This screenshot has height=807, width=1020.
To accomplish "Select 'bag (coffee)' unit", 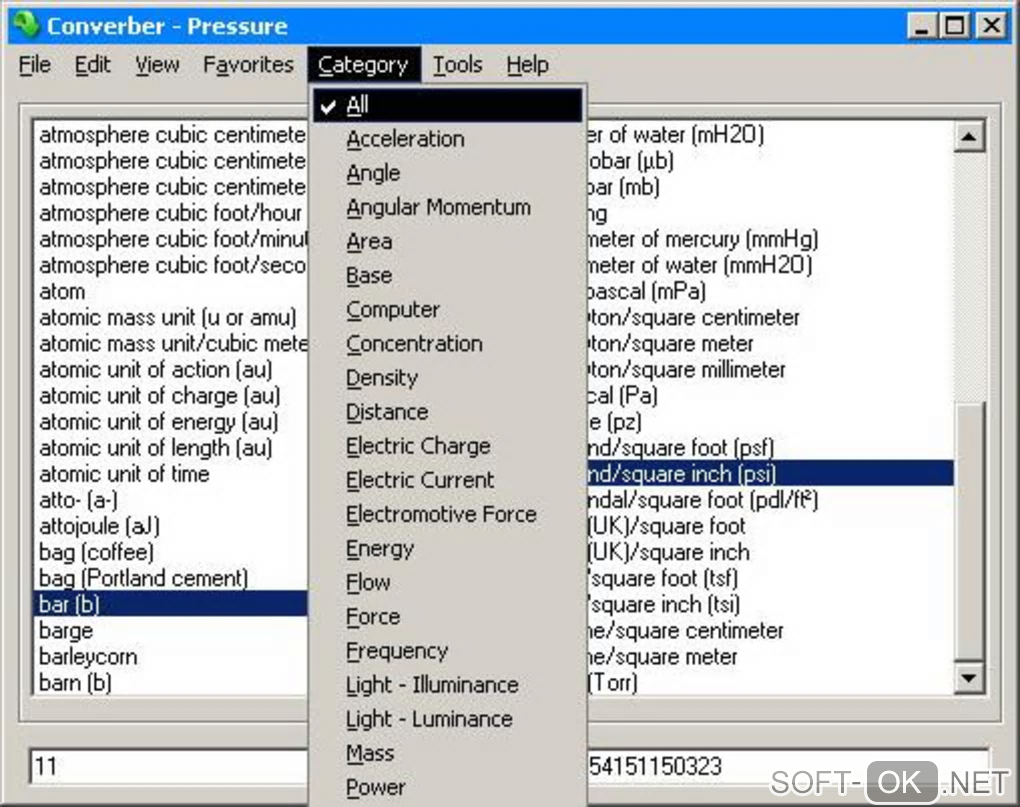I will coord(170,552).
